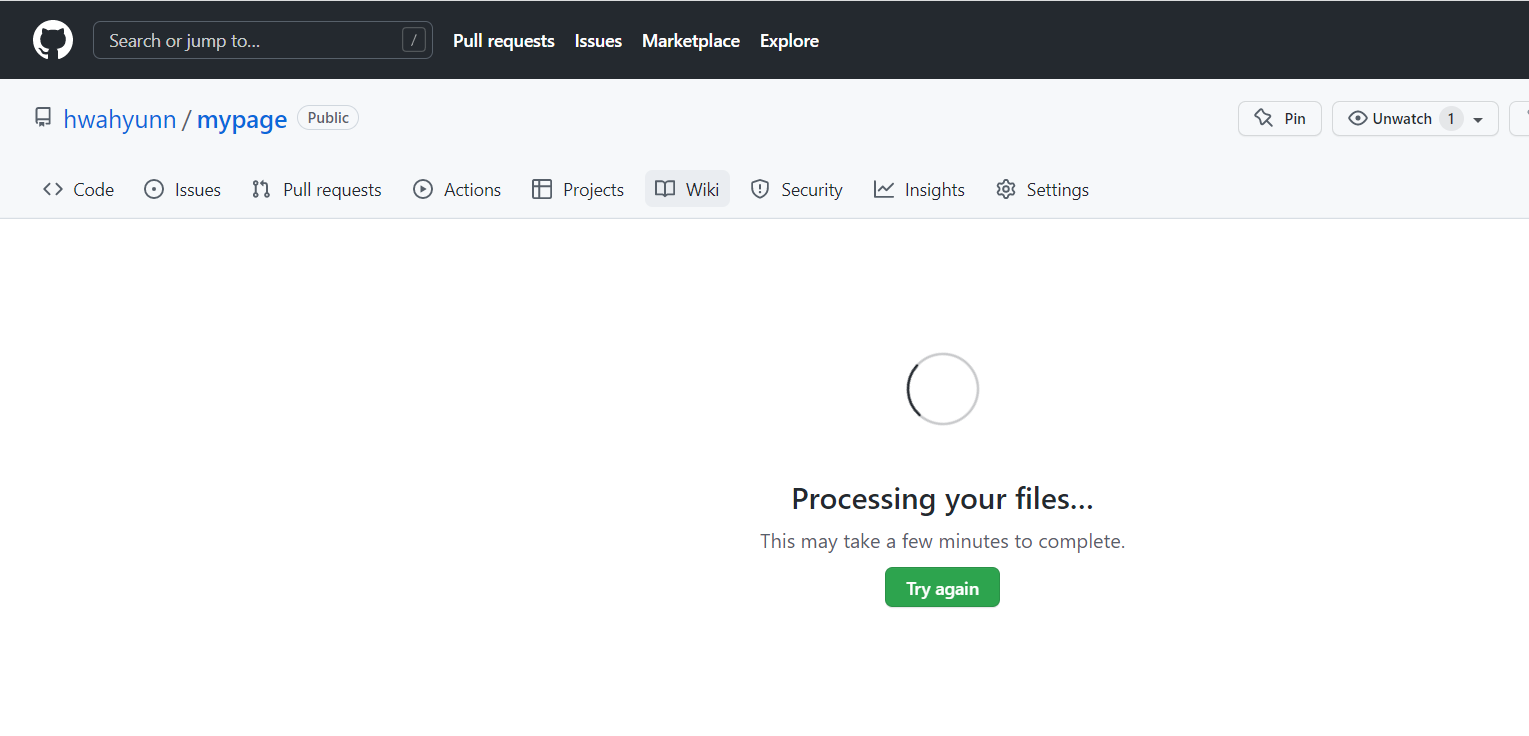Go to the GitHub homepage via the Octocat logo
This screenshot has height=736, width=1529.
tap(53, 41)
